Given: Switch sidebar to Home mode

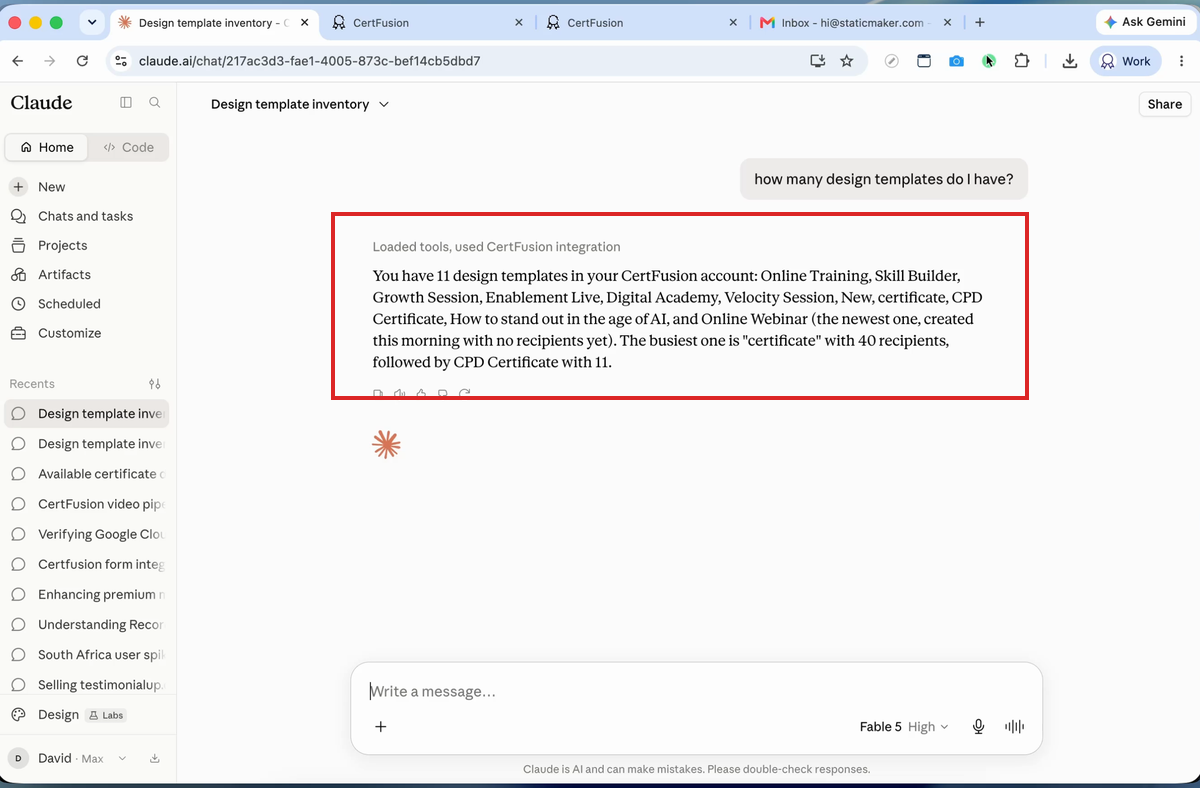Looking at the screenshot, I should pyautogui.click(x=46, y=147).
